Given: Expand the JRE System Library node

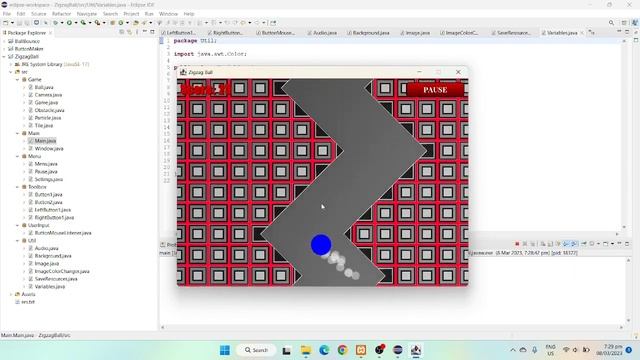Looking at the screenshot, I should [x=11, y=64].
